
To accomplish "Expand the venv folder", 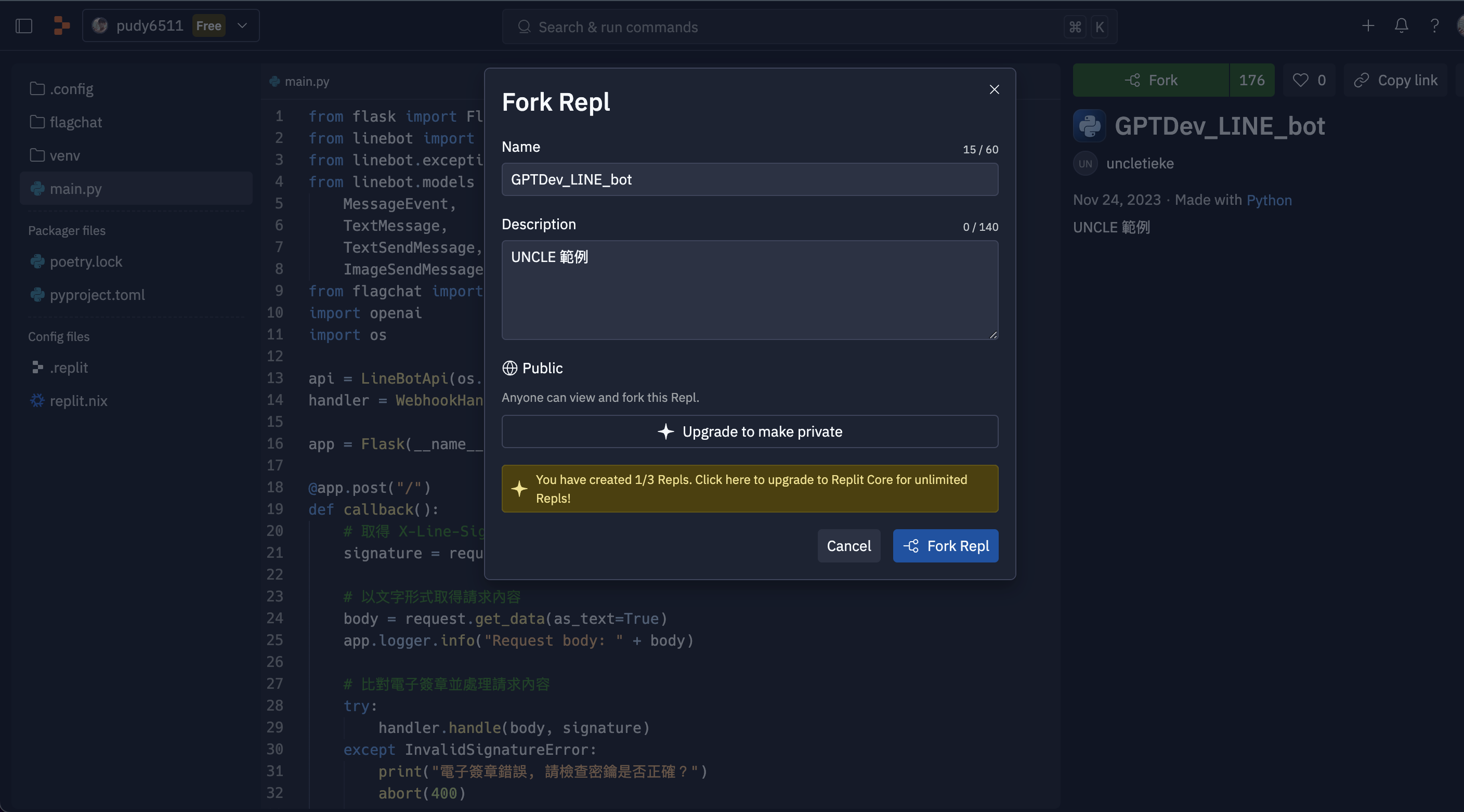I will (64, 156).
